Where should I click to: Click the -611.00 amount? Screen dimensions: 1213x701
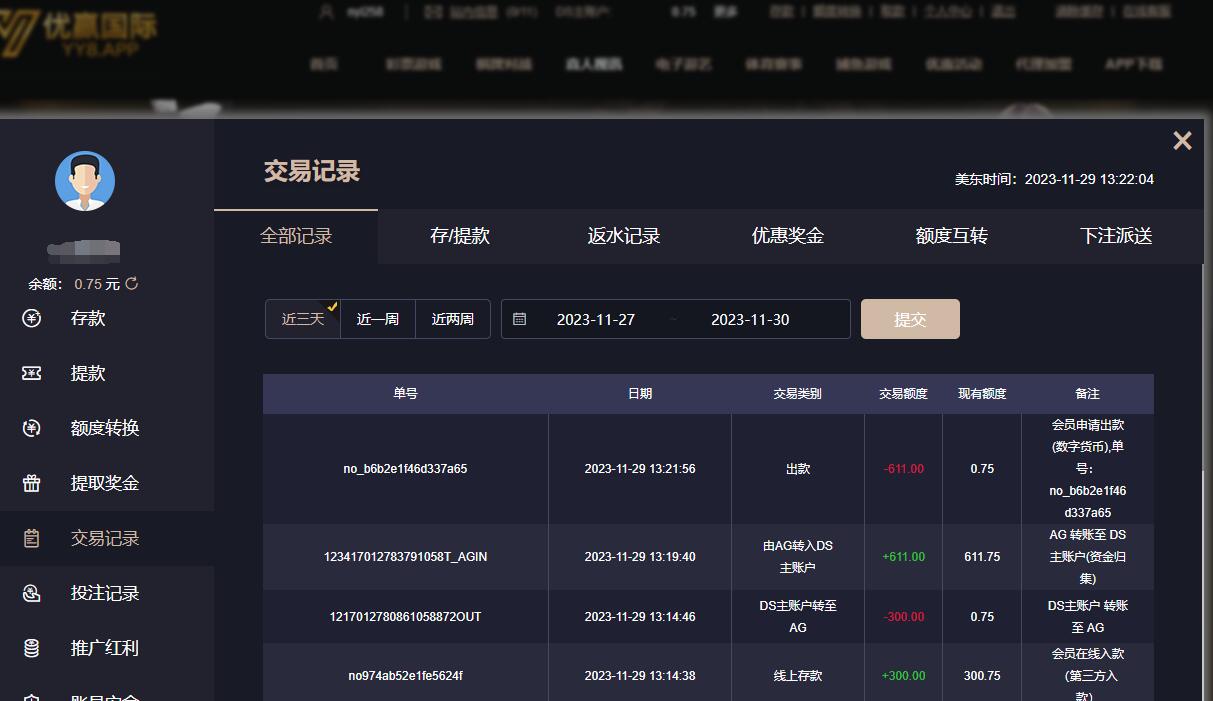pos(904,469)
